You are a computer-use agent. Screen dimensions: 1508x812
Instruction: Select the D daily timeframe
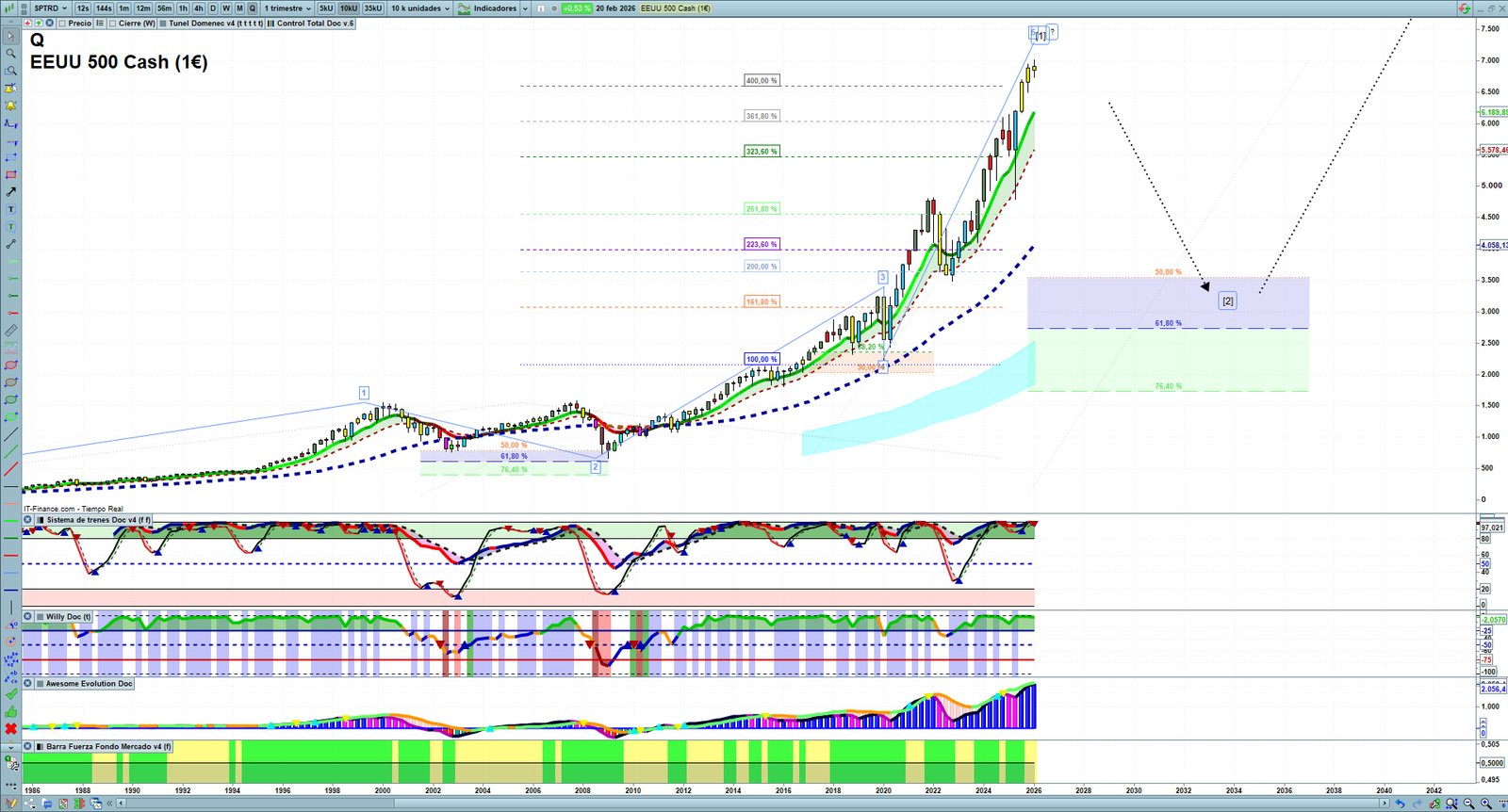point(213,8)
